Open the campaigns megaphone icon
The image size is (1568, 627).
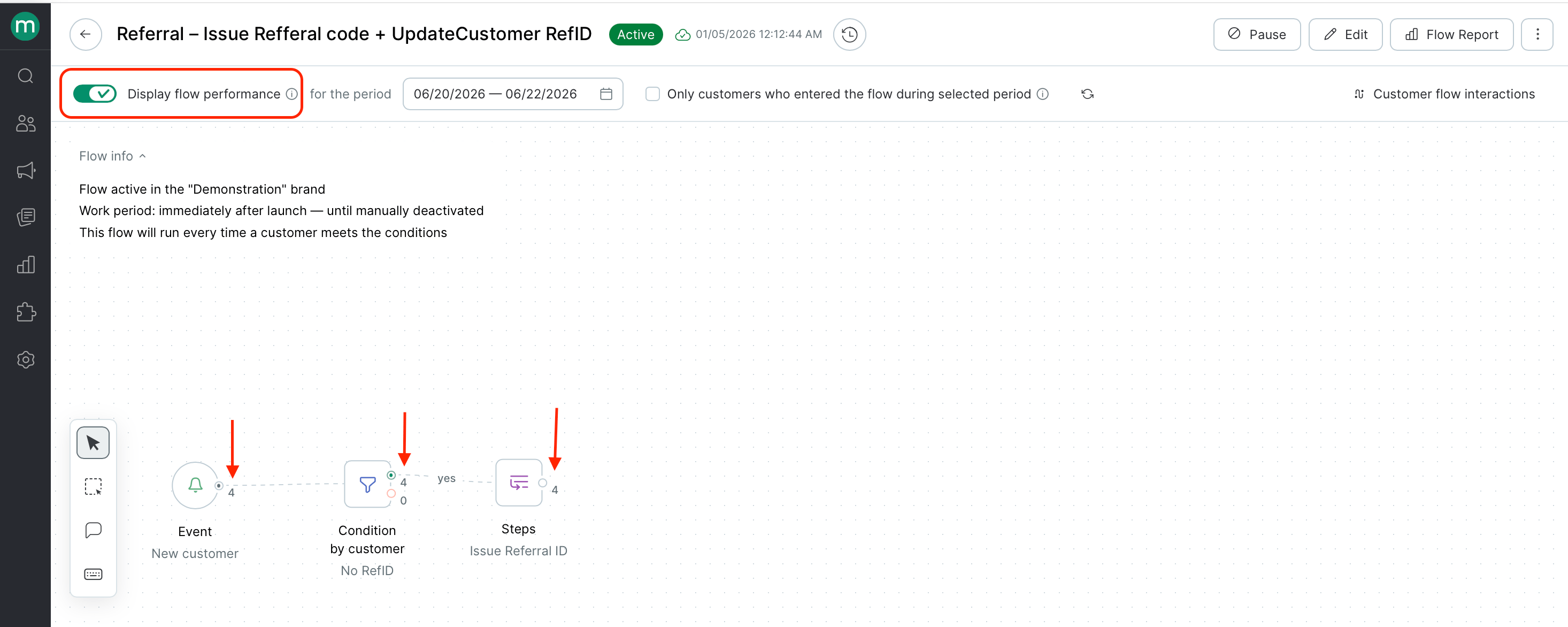[x=25, y=171]
